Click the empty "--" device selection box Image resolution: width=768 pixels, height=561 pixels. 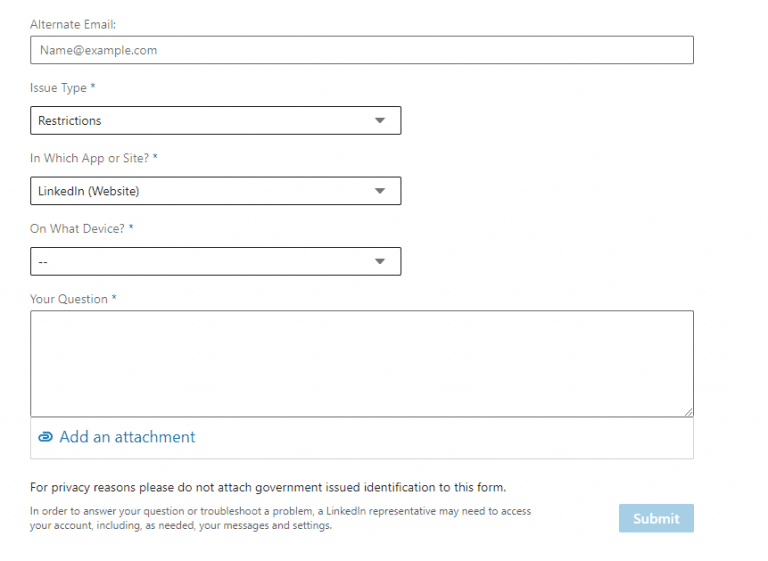(200, 261)
